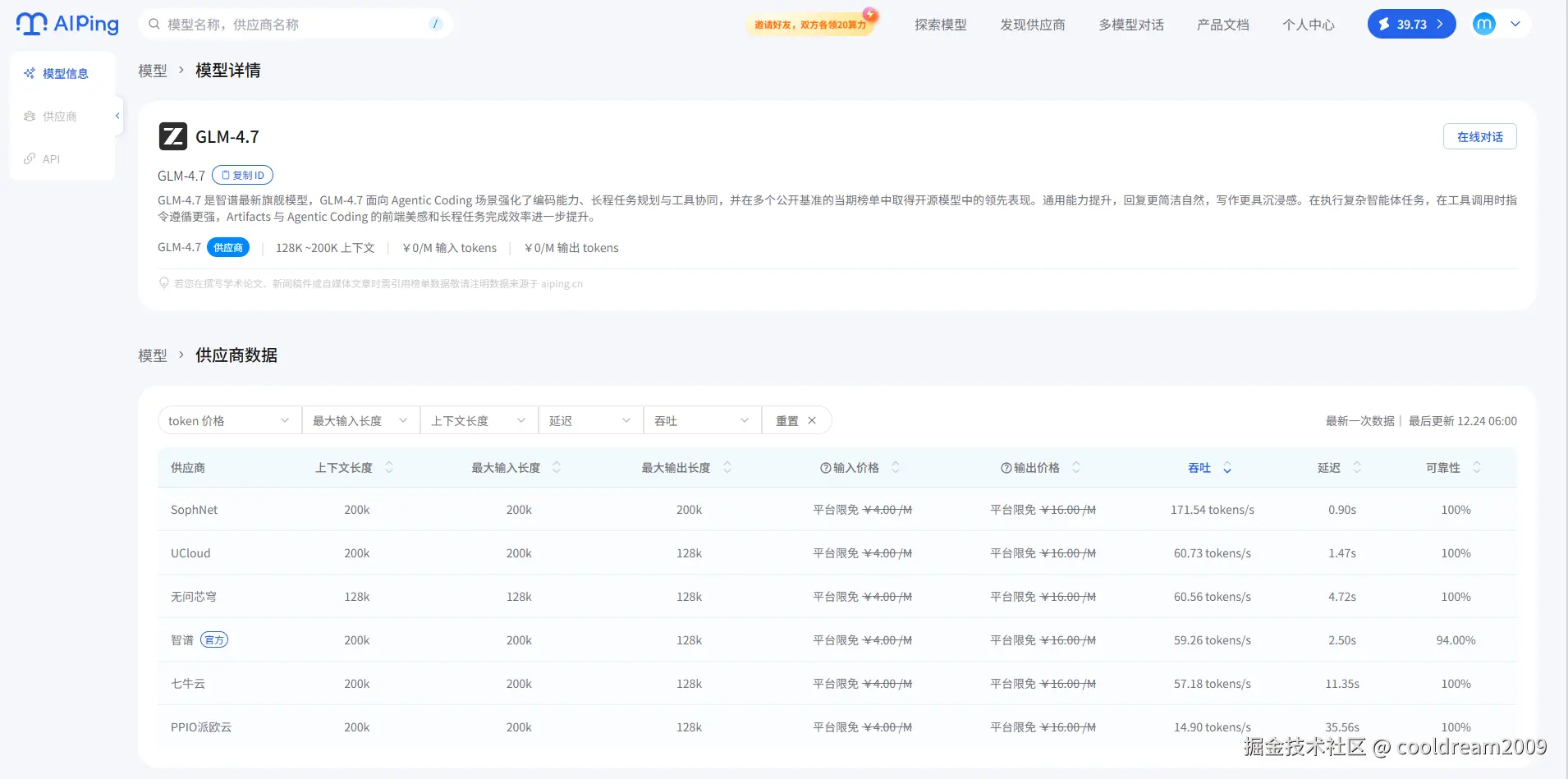Click the ￥0/M 输出 tokens text
Image resolution: width=1568 pixels, height=779 pixels.
571,248
